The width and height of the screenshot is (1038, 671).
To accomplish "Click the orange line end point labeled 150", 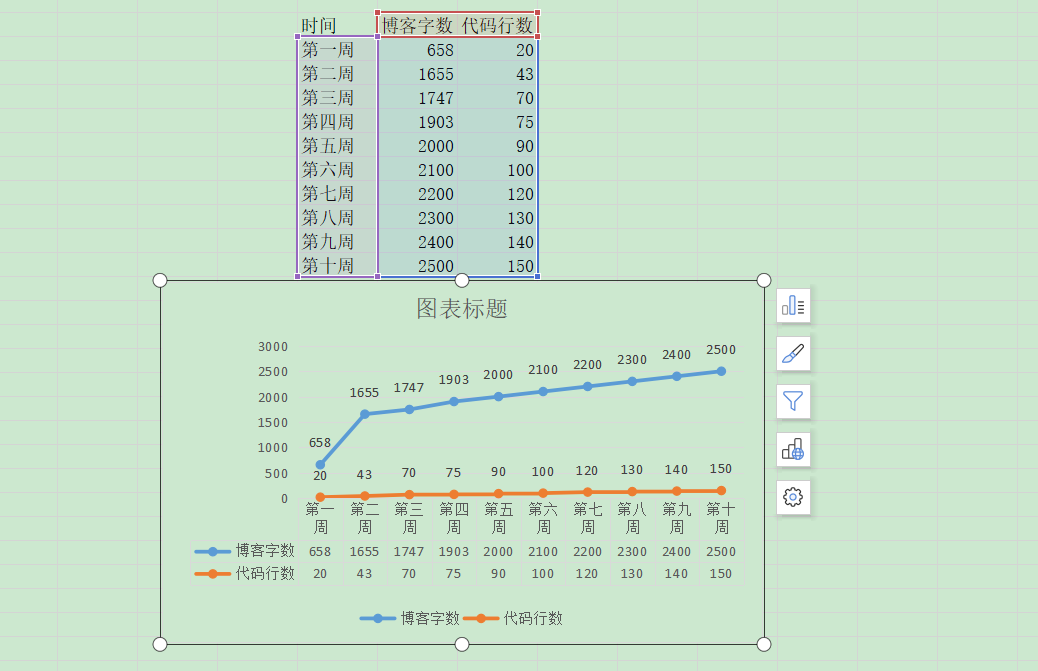I will tap(722, 491).
